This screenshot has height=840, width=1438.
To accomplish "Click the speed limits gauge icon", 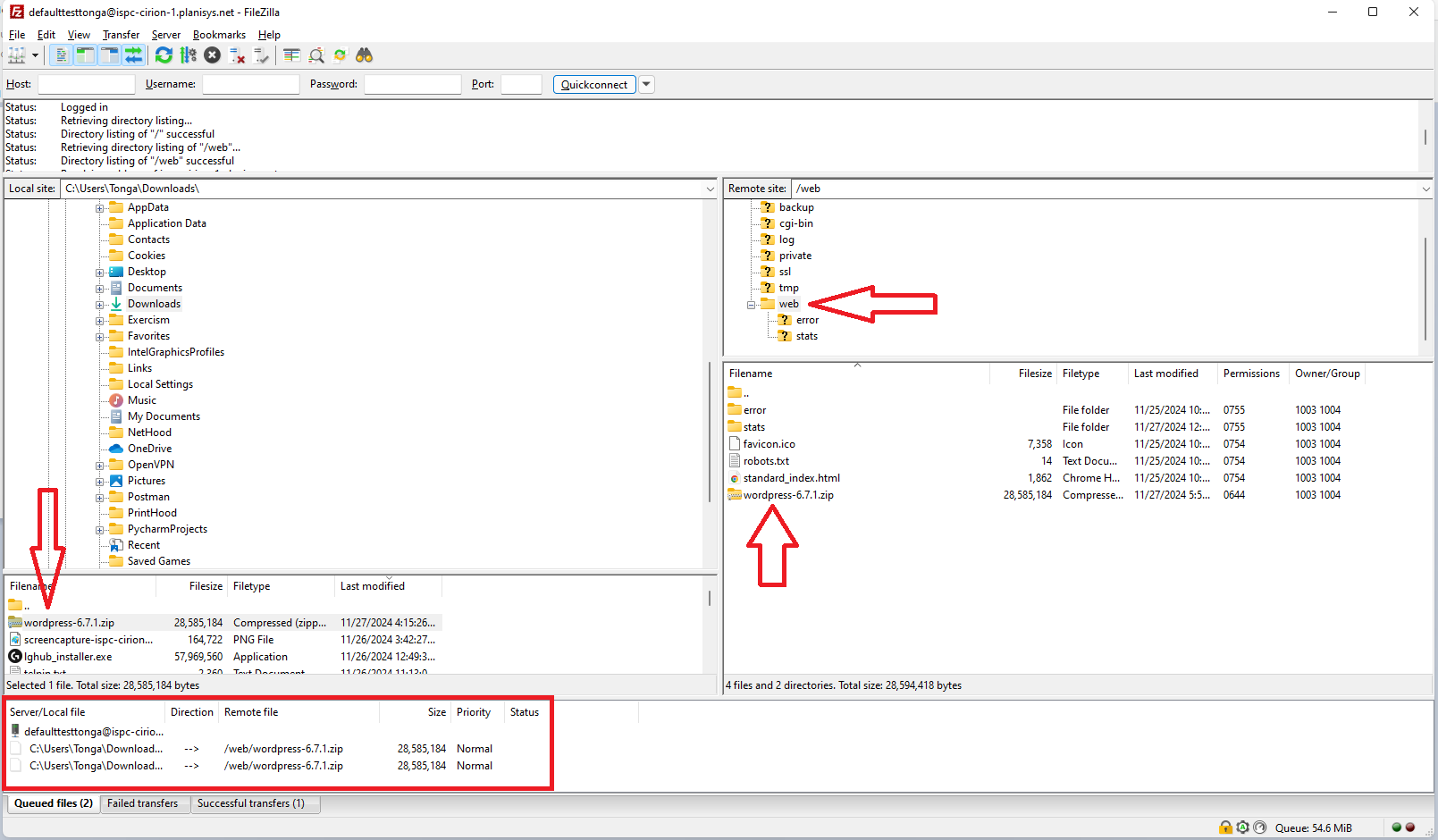I will (x=1259, y=827).
